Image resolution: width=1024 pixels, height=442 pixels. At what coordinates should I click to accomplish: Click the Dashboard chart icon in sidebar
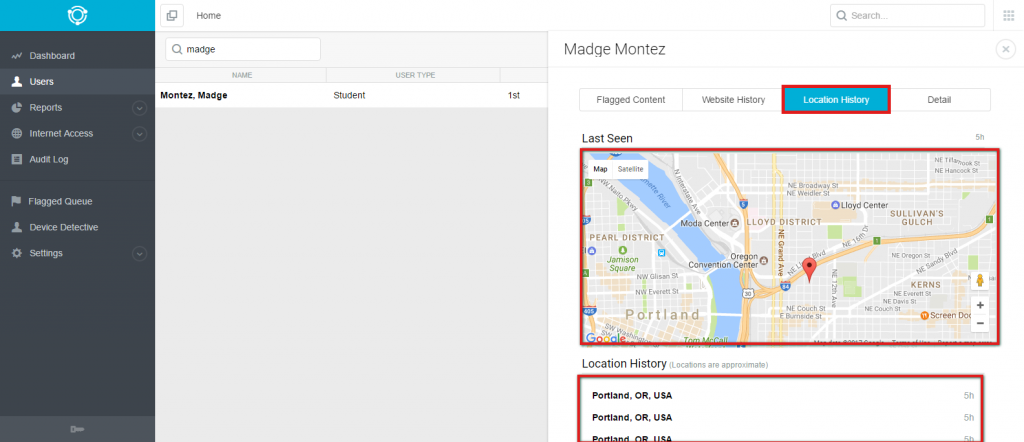pyautogui.click(x=17, y=56)
